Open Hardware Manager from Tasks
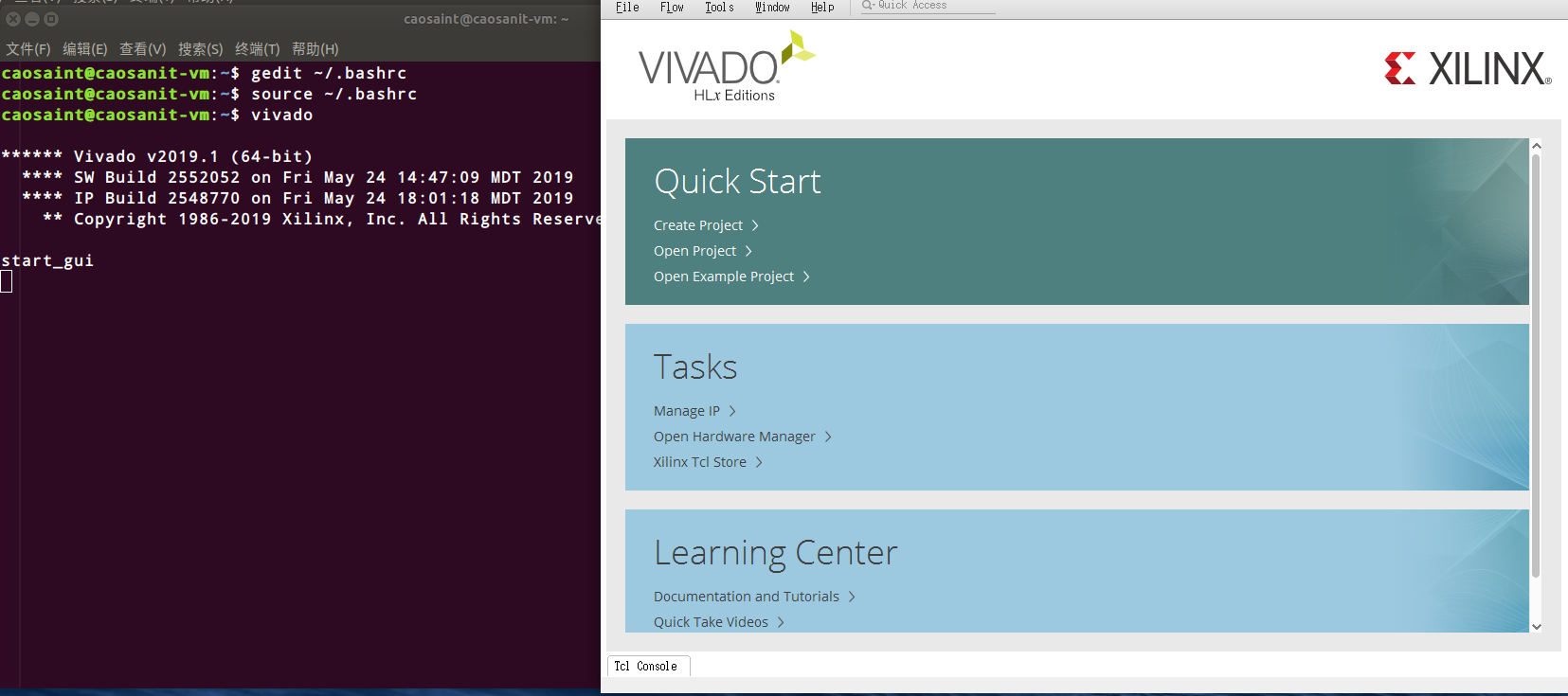Screen dimensions: 1568x696 [x=734, y=437]
